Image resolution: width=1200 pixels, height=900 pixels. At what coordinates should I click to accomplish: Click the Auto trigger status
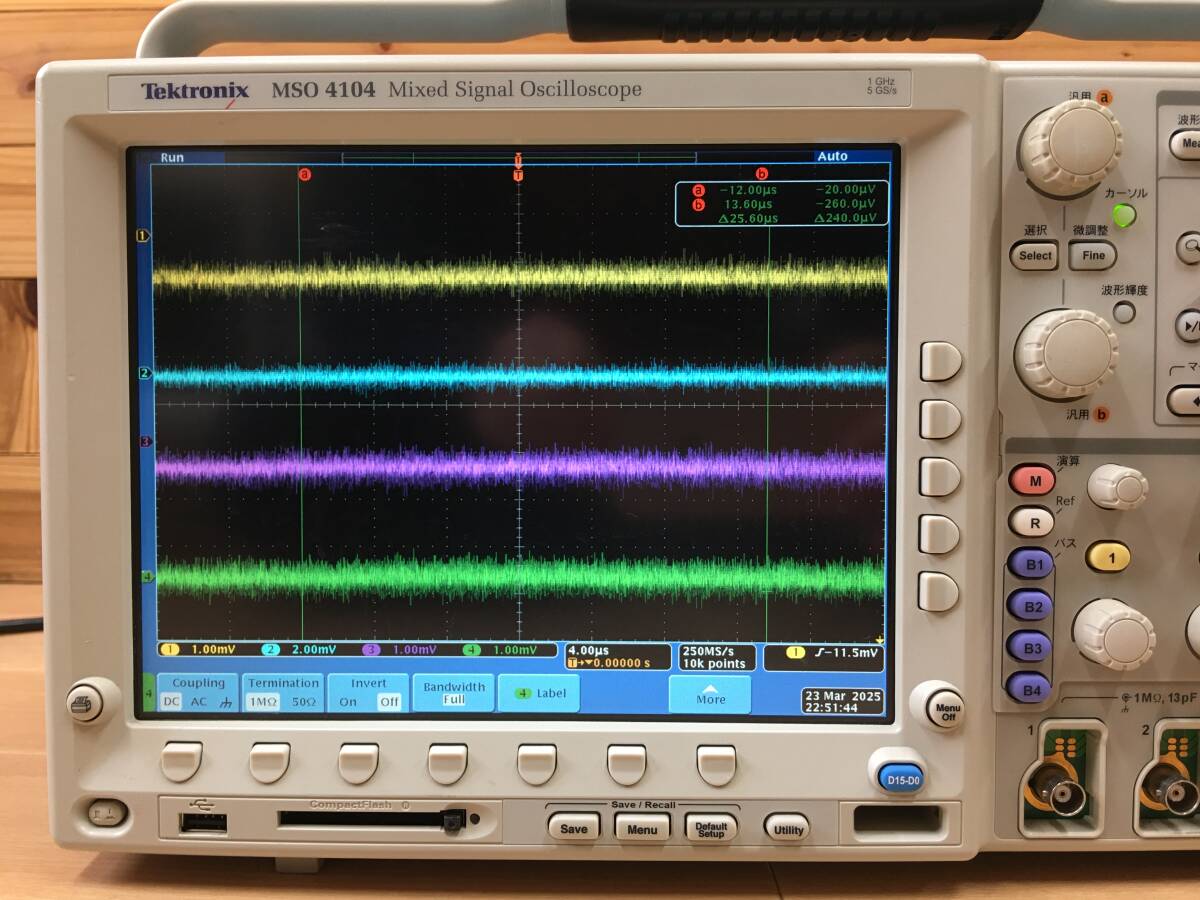click(x=832, y=156)
